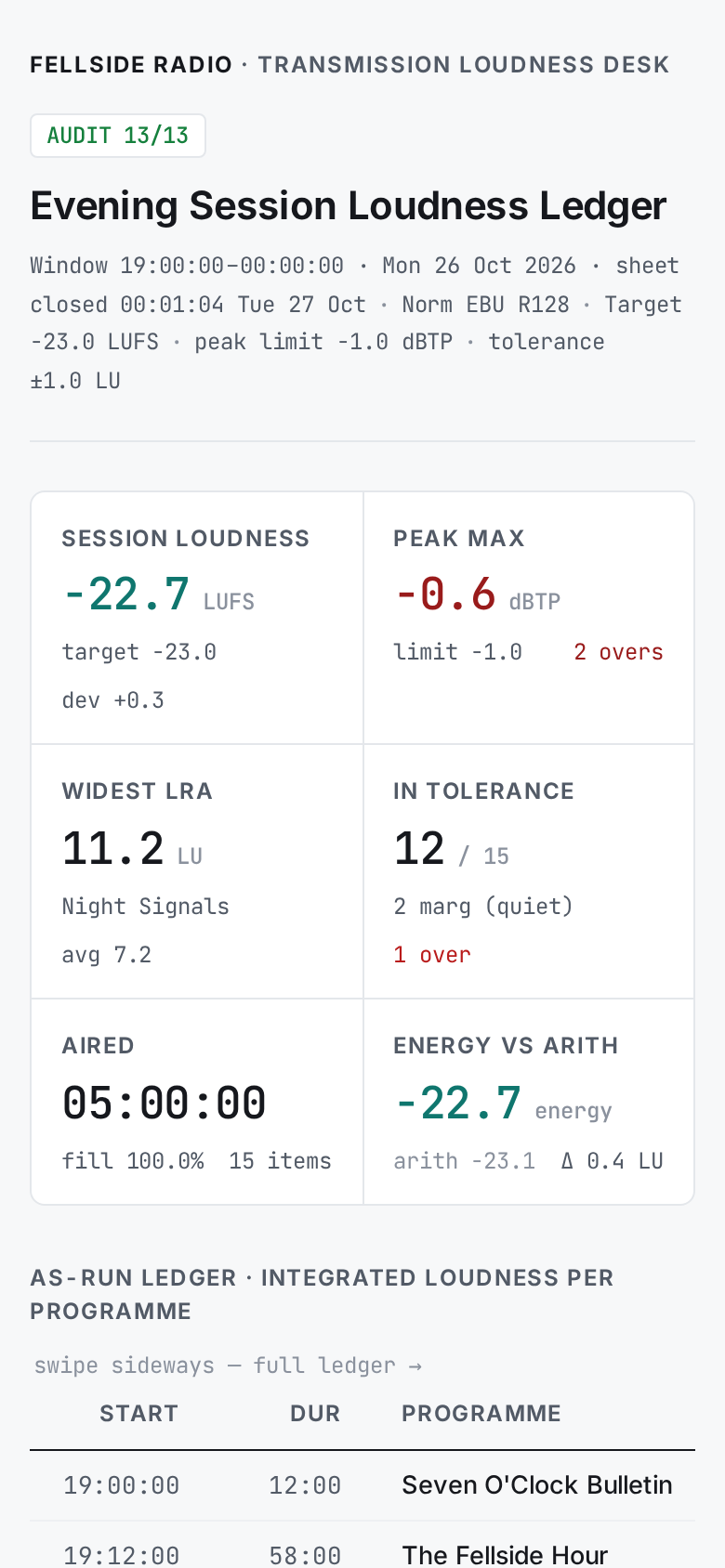Image resolution: width=725 pixels, height=1568 pixels.
Task: Click the AS-RUN LEDGER section heading
Action: pos(323,1295)
